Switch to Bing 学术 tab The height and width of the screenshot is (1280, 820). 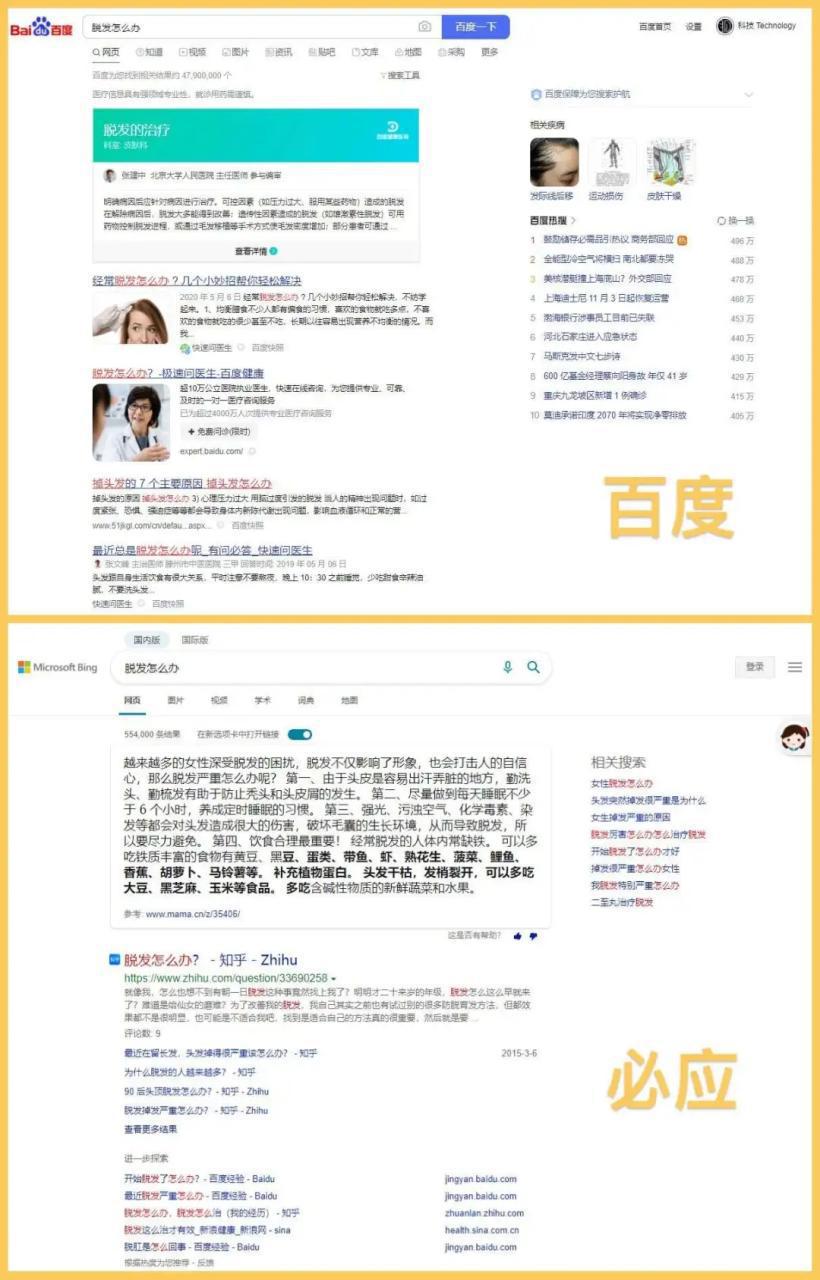coord(262,700)
